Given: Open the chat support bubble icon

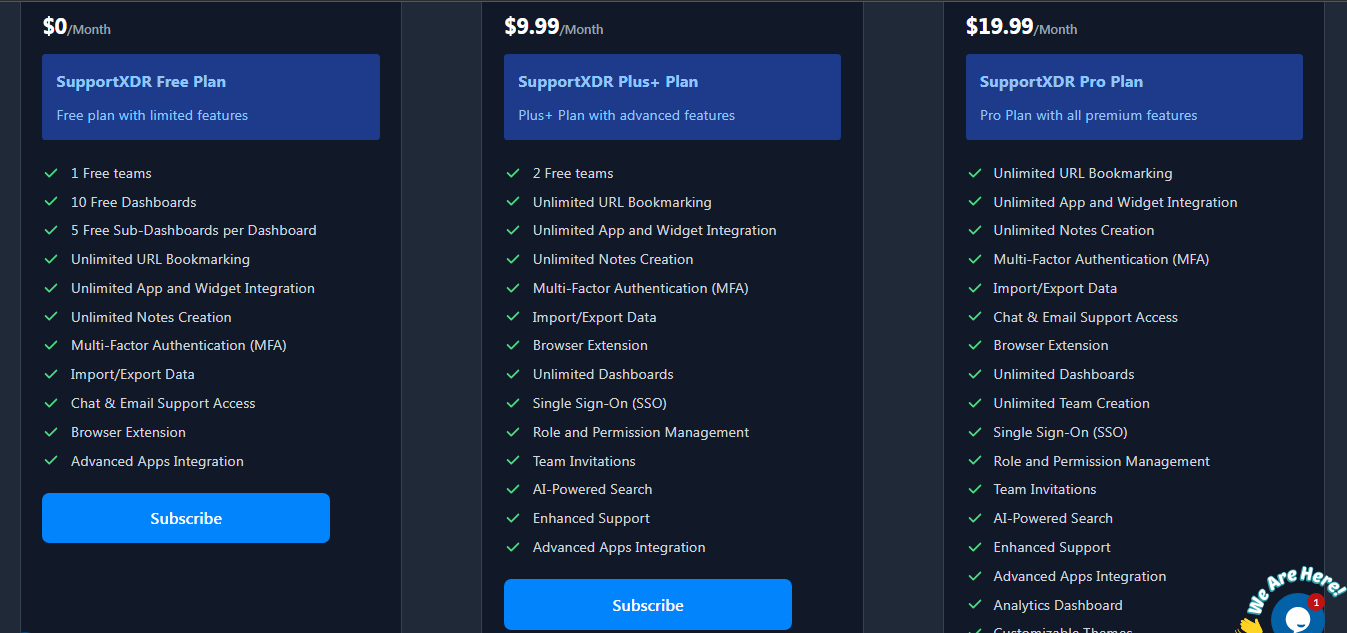Looking at the screenshot, I should (x=1297, y=617).
